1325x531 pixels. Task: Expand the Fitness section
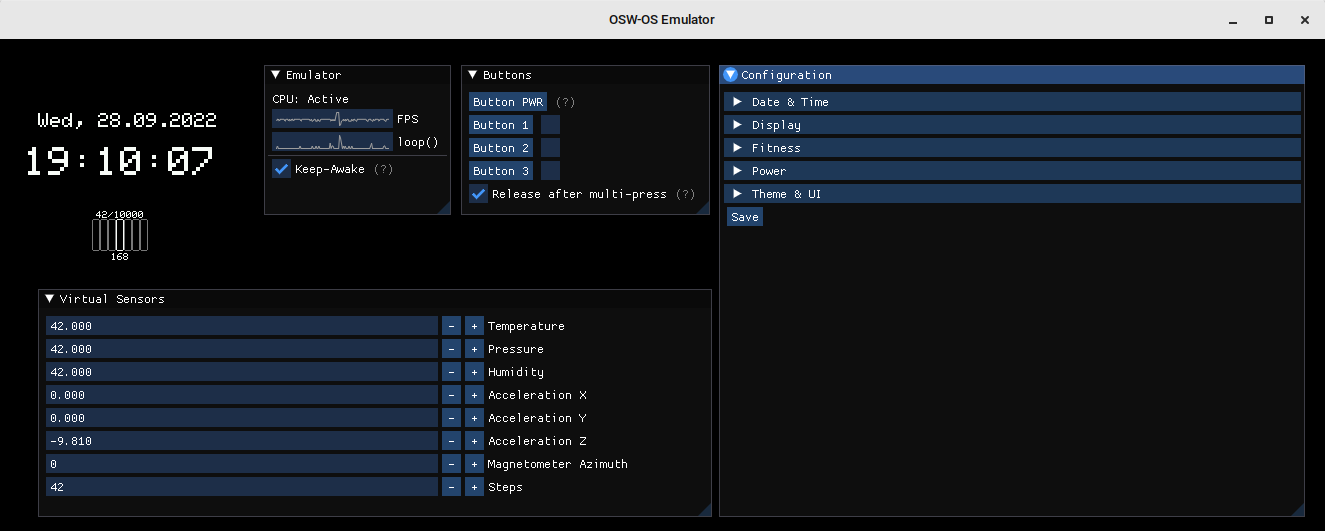coord(1012,148)
